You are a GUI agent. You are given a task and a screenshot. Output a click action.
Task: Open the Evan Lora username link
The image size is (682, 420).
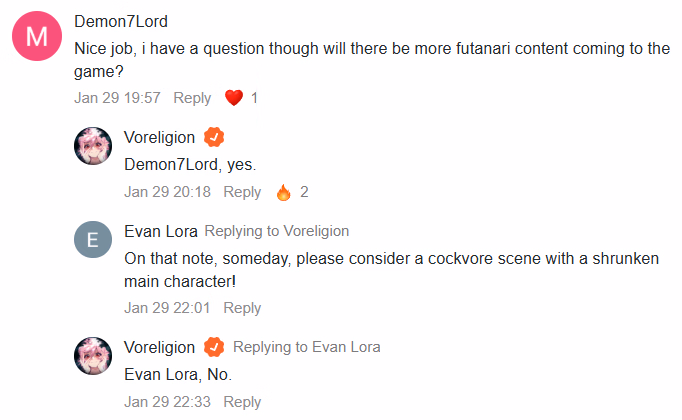[x=160, y=231]
